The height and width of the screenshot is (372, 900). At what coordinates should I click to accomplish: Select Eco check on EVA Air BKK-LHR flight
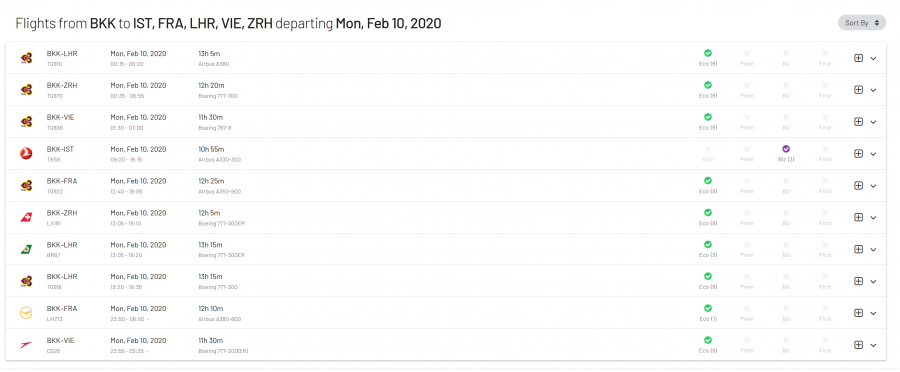coord(708,245)
